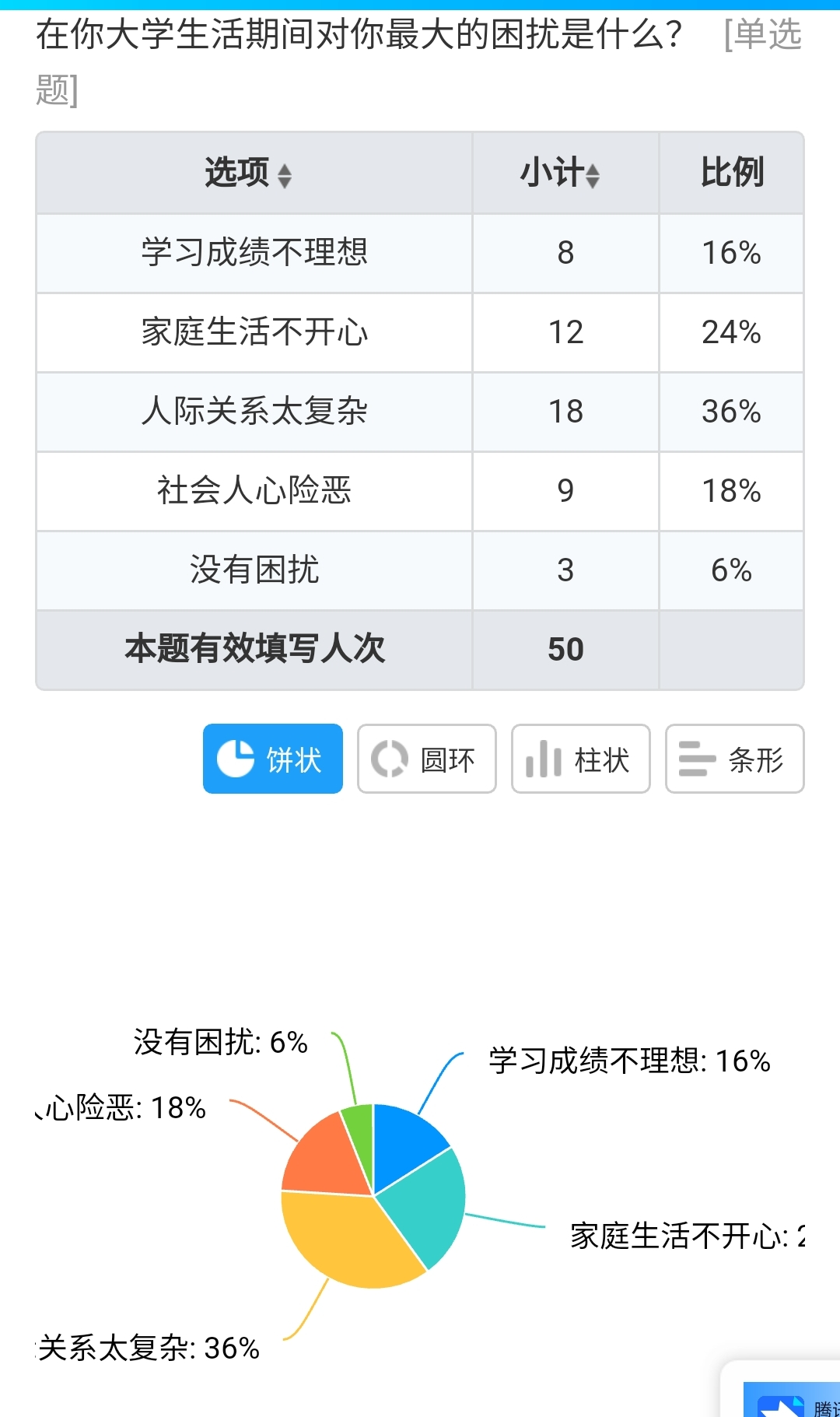Click the blue pie slice for 学习成绩不理想
Viewport: 840px width, 1417px height.
click(x=403, y=1142)
